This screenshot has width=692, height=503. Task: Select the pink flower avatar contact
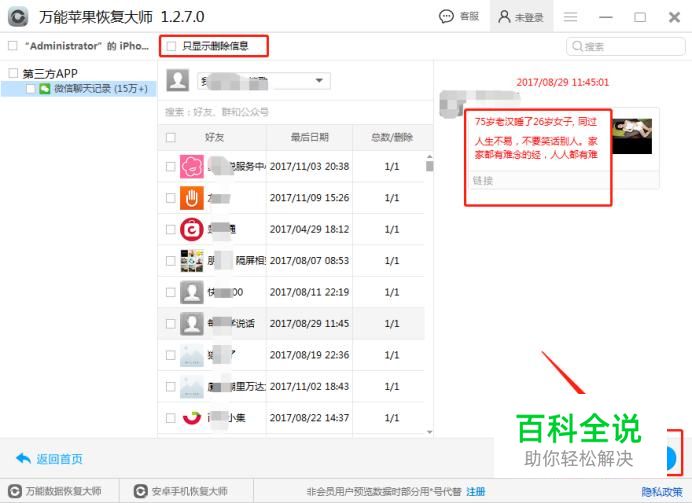[192, 166]
